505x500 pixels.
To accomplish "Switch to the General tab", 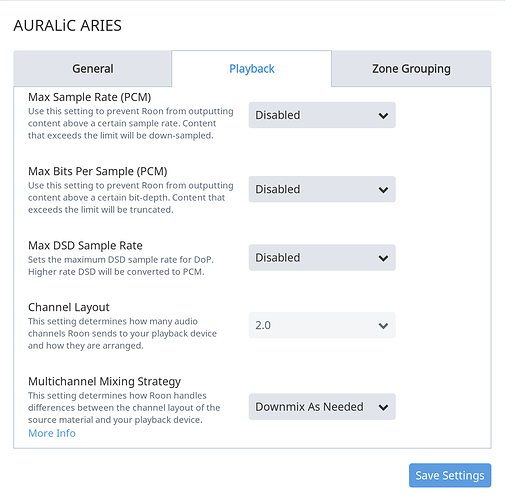I will point(93,69).
